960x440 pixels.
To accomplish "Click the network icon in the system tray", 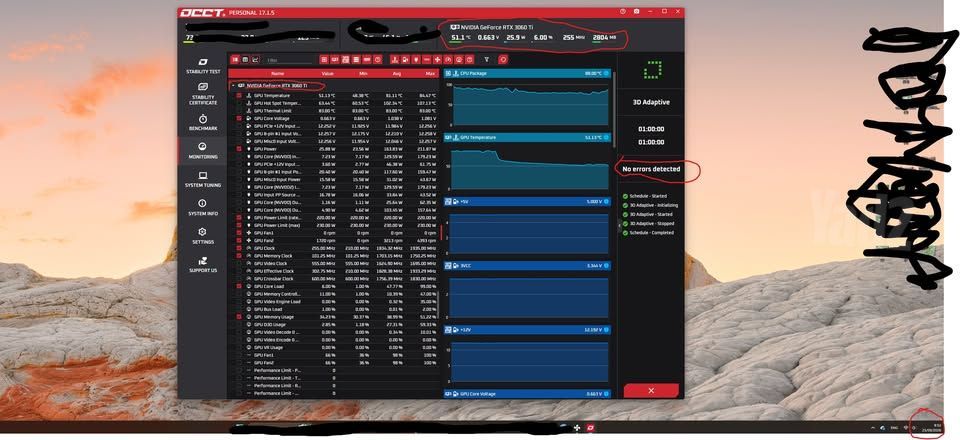I will point(906,427).
